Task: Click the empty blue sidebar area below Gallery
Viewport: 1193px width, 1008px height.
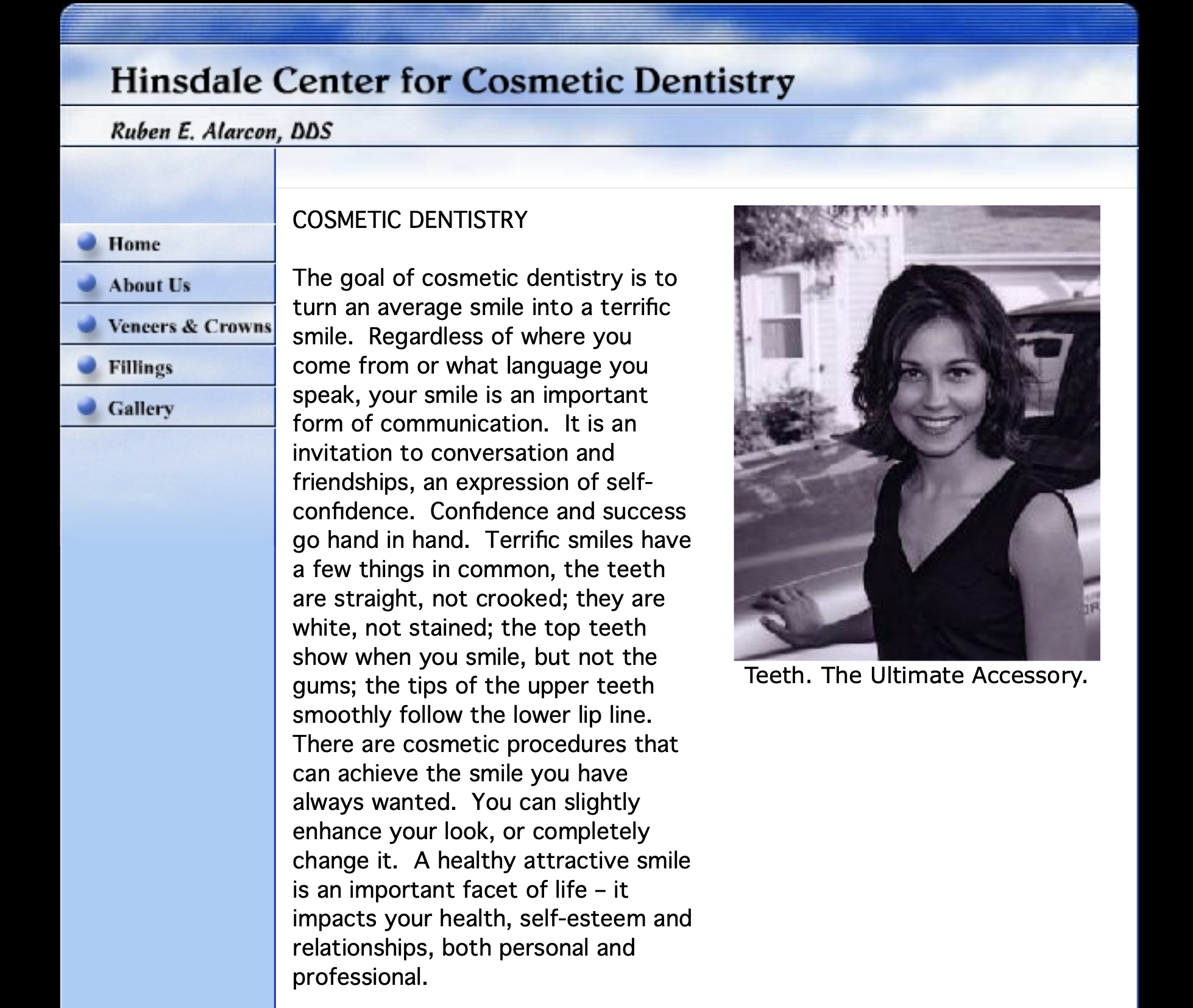Action: point(168,670)
